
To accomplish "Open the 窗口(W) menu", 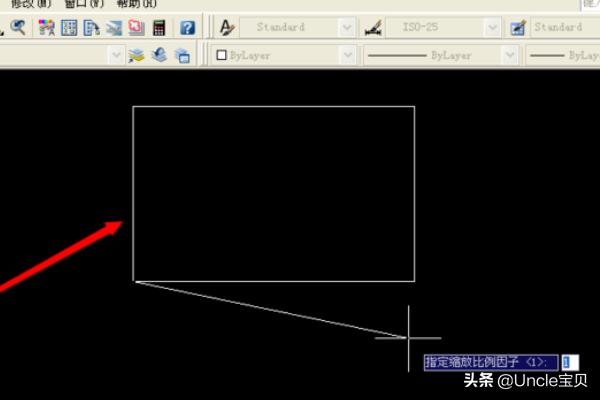I will 84,4.
